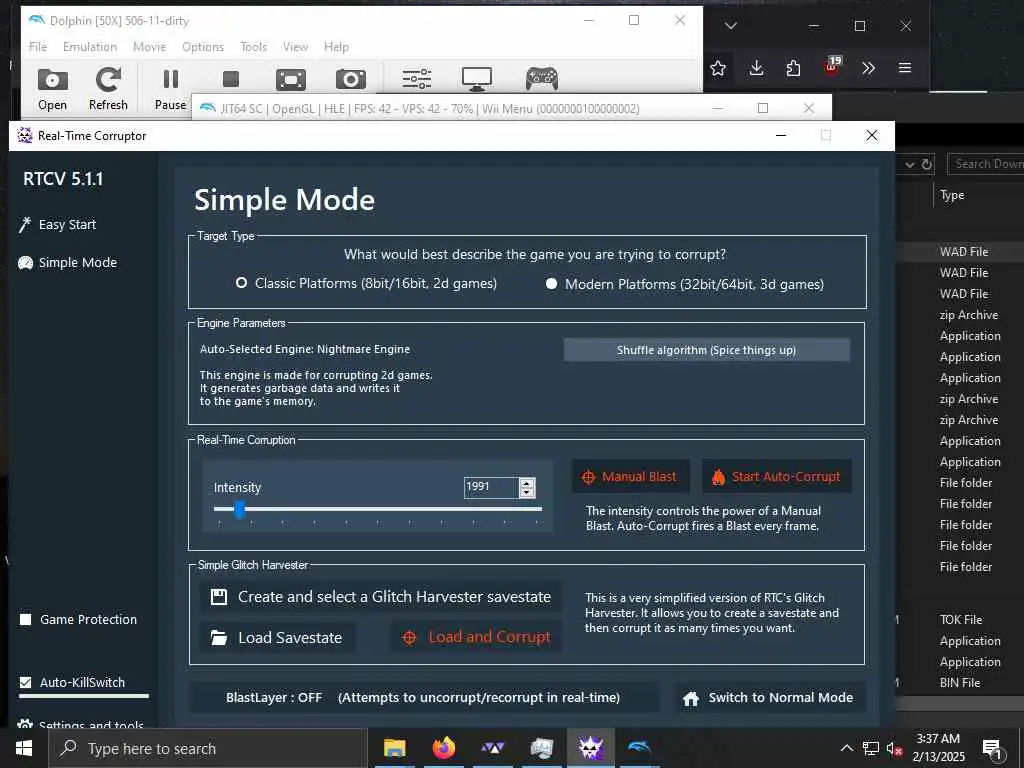The height and width of the screenshot is (768, 1024).
Task: Click the Search Downloads field in Explorer
Action: [x=985, y=164]
